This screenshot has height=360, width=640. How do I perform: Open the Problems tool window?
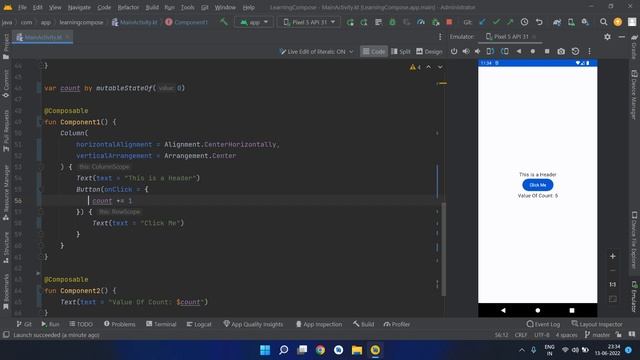pos(119,324)
